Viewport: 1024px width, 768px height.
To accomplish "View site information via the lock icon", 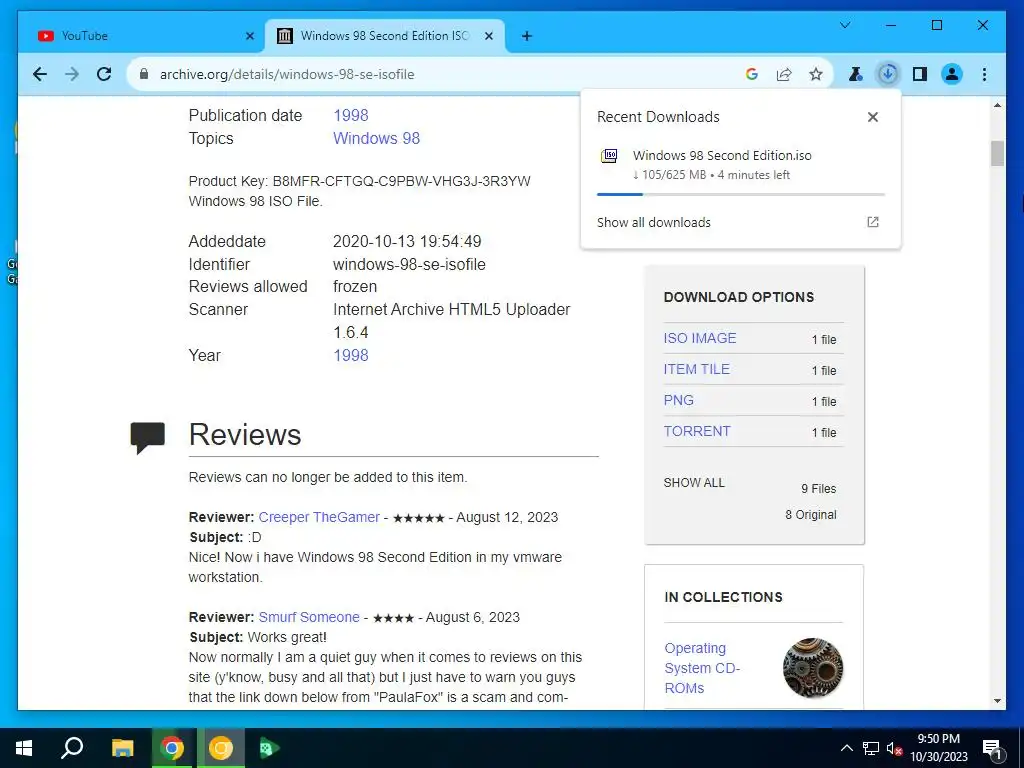I will point(144,74).
